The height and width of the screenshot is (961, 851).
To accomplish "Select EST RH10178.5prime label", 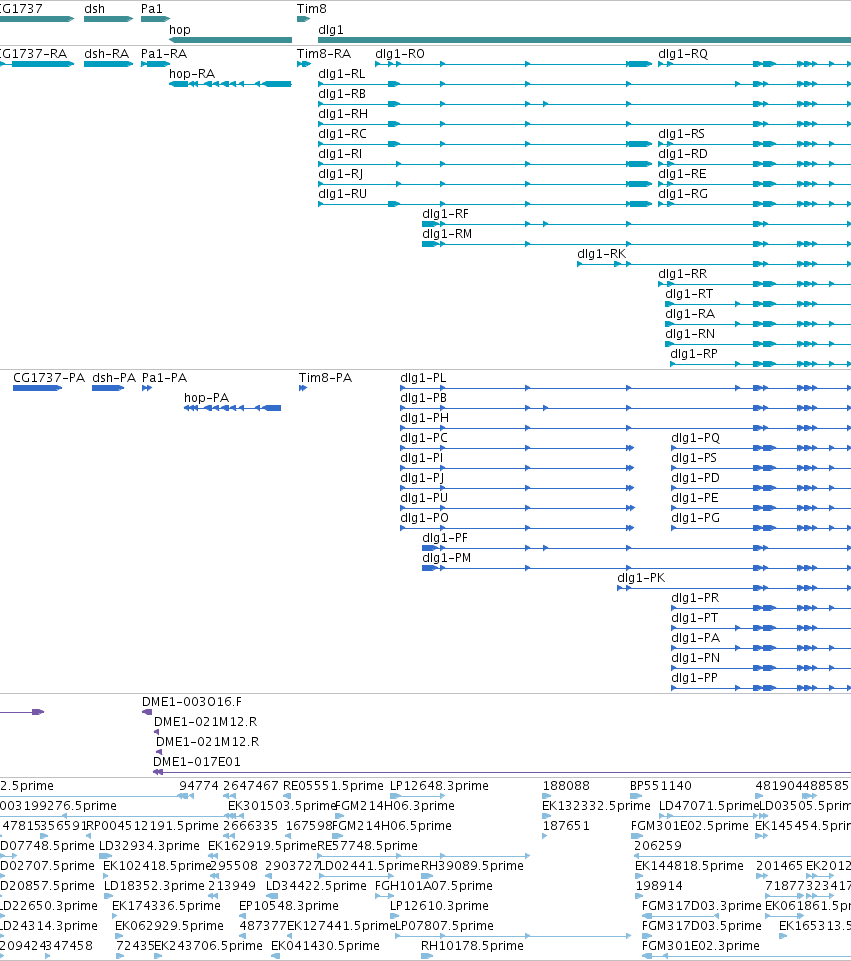I will [472, 946].
